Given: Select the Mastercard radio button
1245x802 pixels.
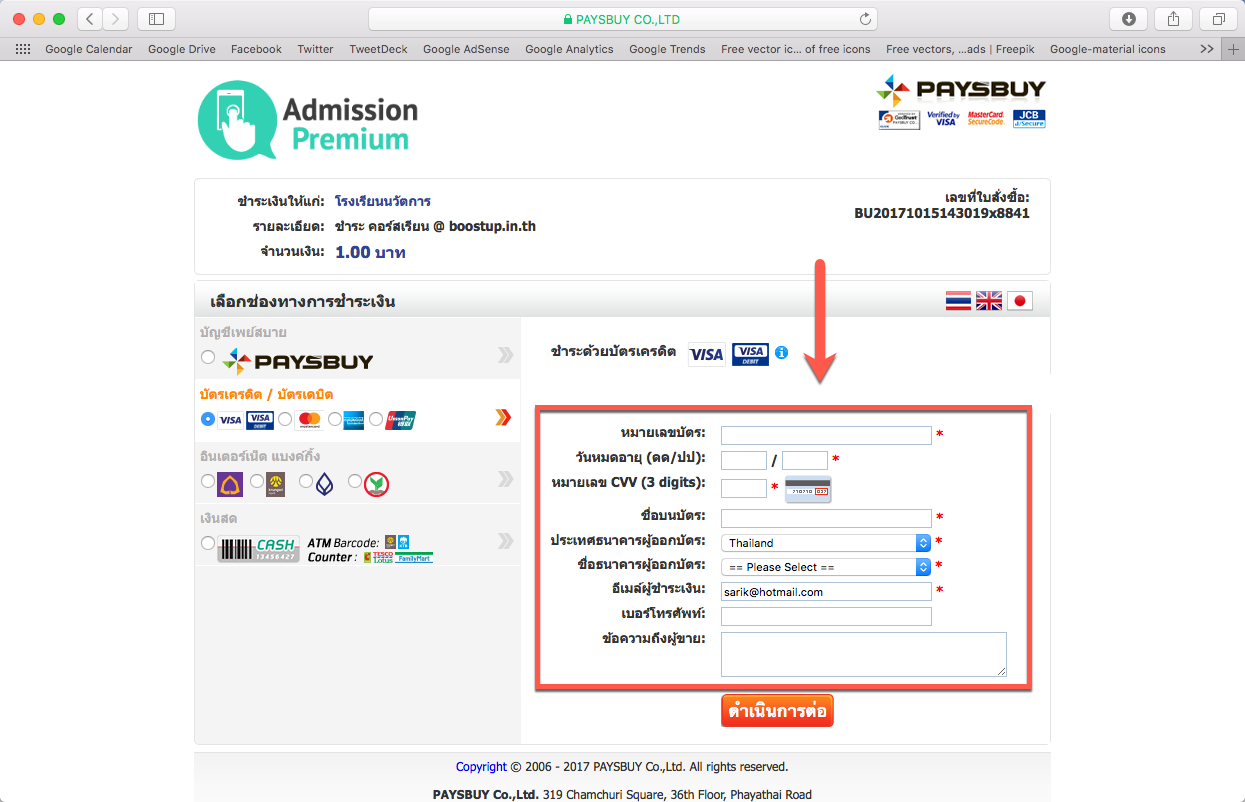Looking at the screenshot, I should point(285,419).
